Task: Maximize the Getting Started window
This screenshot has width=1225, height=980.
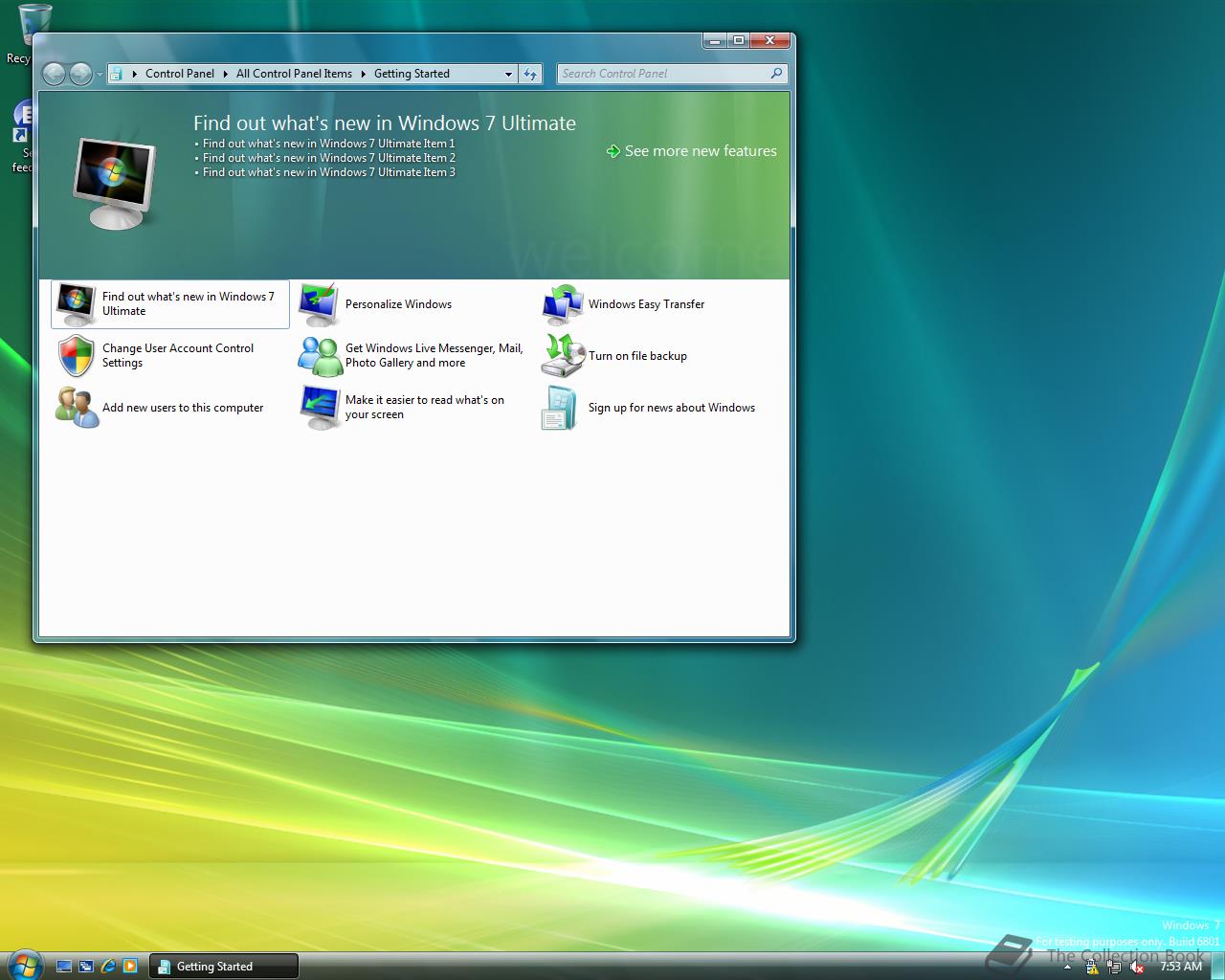Action: click(739, 40)
